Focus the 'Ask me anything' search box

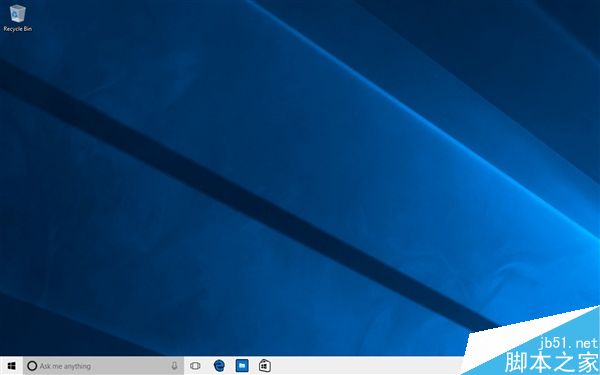[103, 366]
